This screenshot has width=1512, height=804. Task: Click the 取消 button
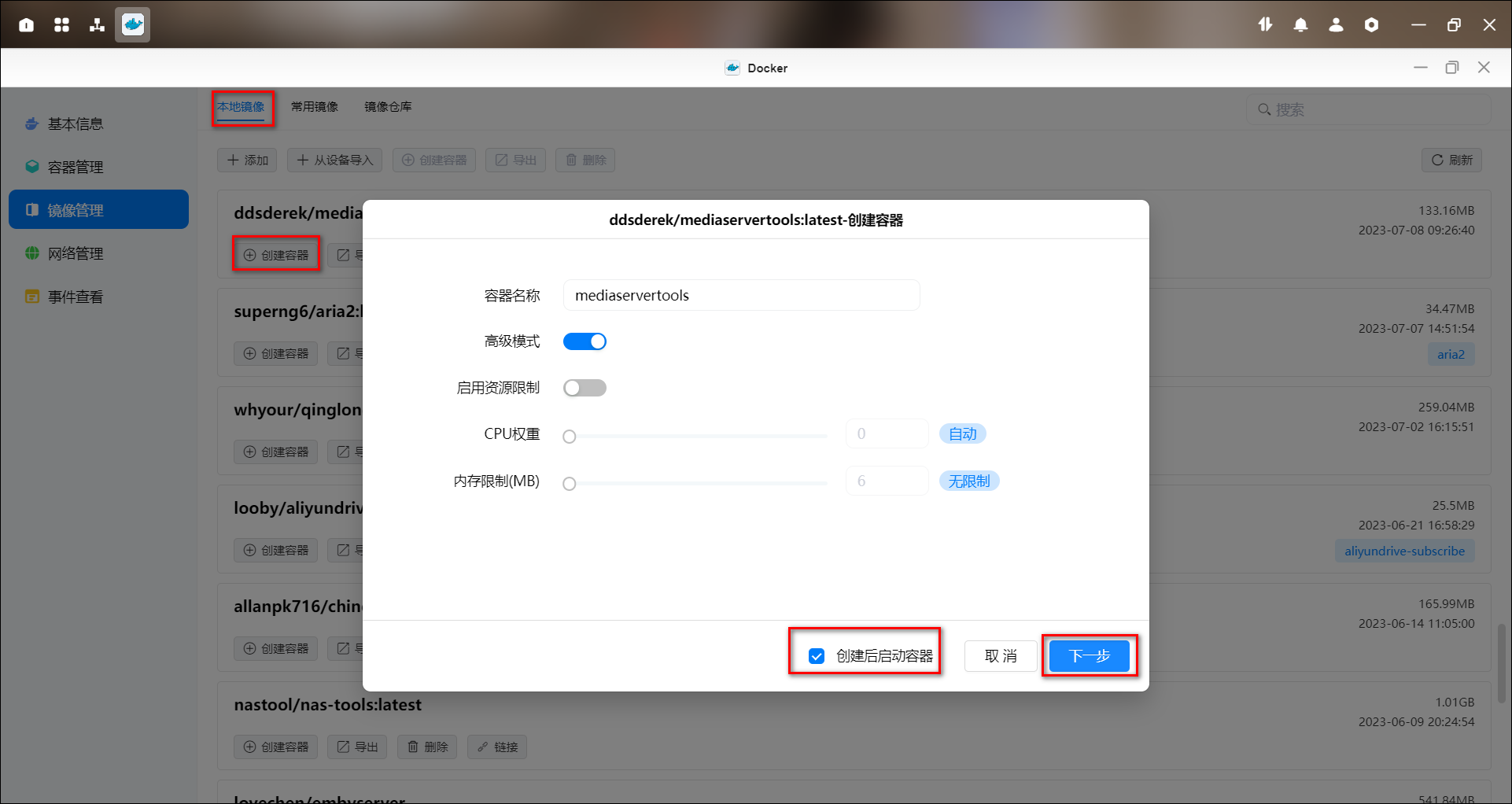coord(1000,656)
